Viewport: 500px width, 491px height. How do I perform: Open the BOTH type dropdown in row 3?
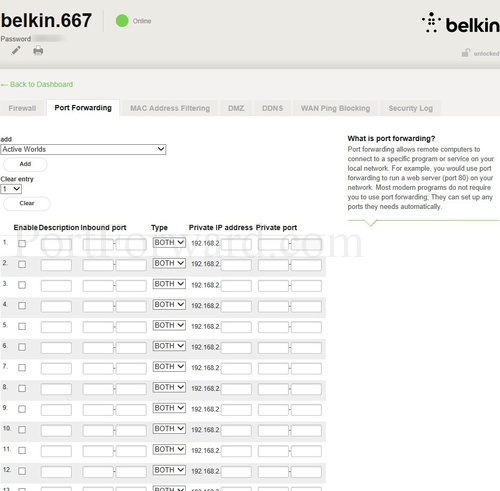169,284
